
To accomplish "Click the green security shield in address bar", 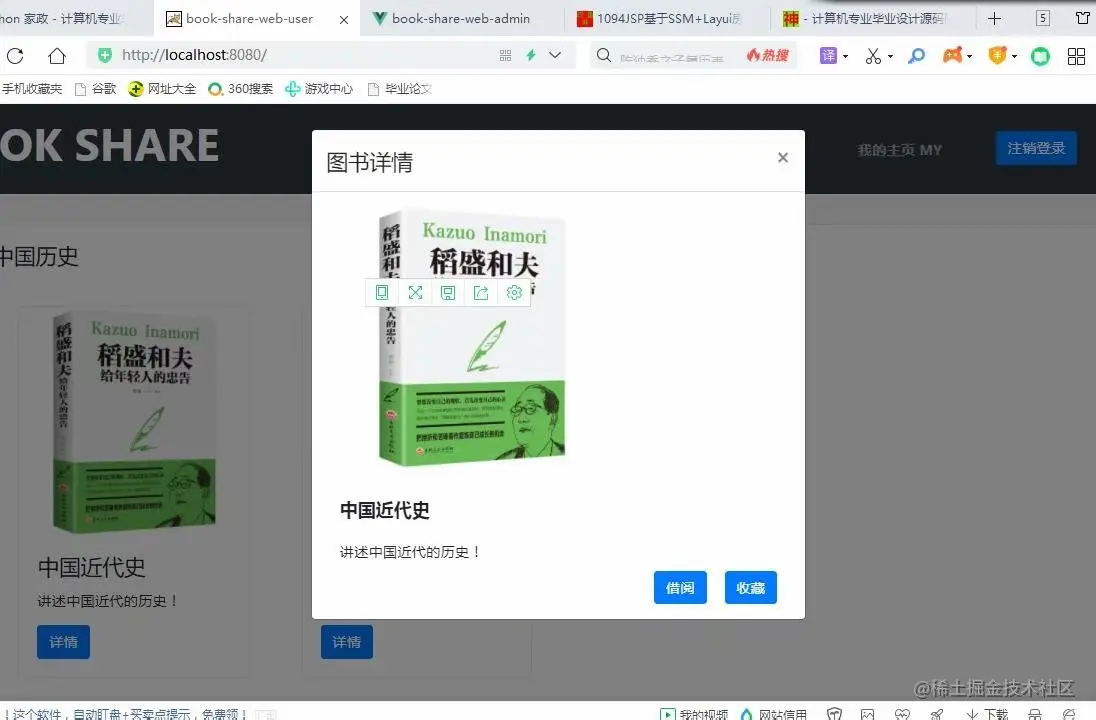I will point(105,55).
